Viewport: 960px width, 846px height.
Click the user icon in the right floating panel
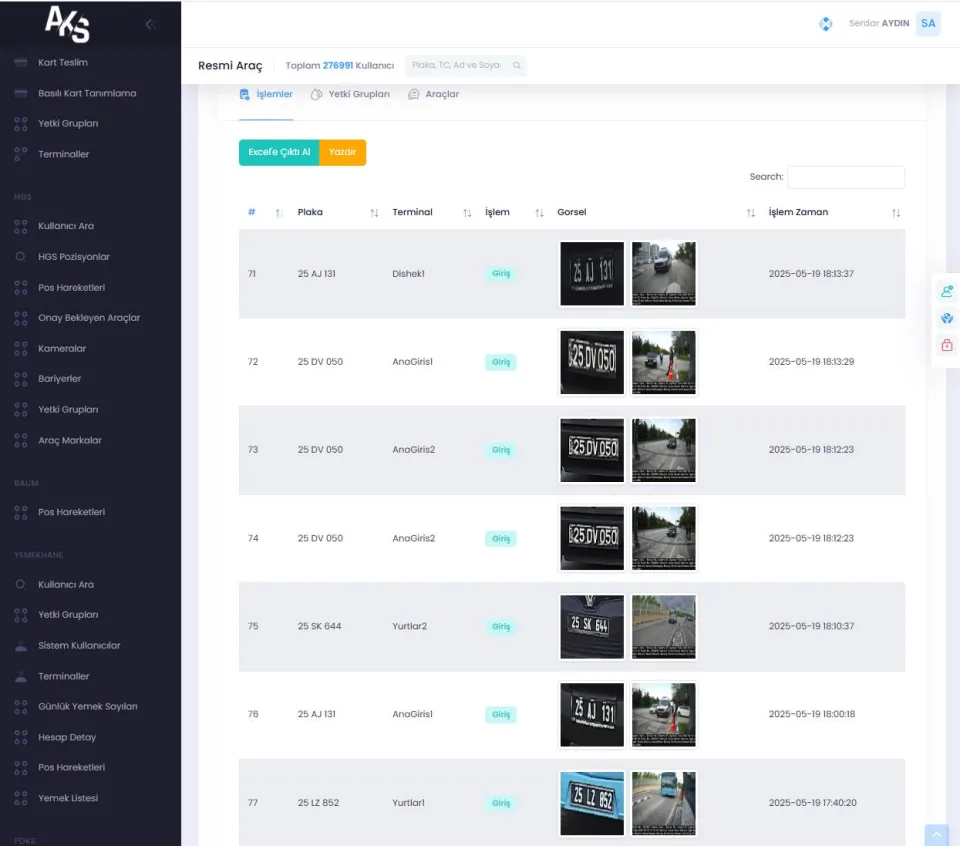click(x=947, y=291)
